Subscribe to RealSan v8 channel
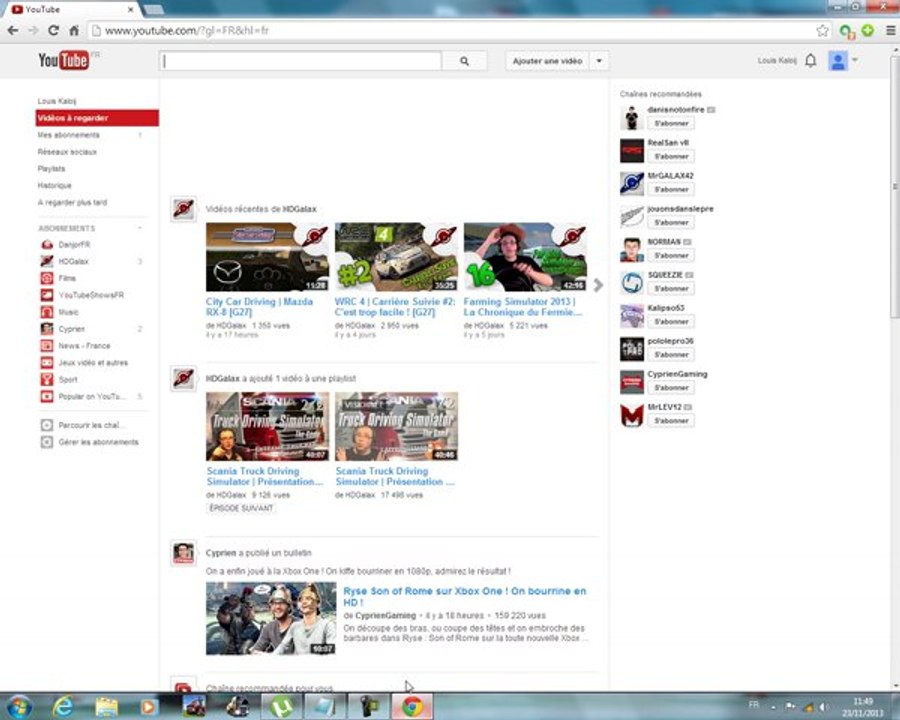Screen dimensions: 900x720 tap(671, 156)
